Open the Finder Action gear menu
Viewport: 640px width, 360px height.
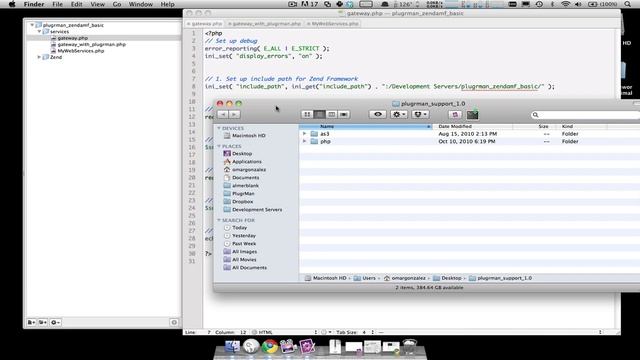[399, 115]
